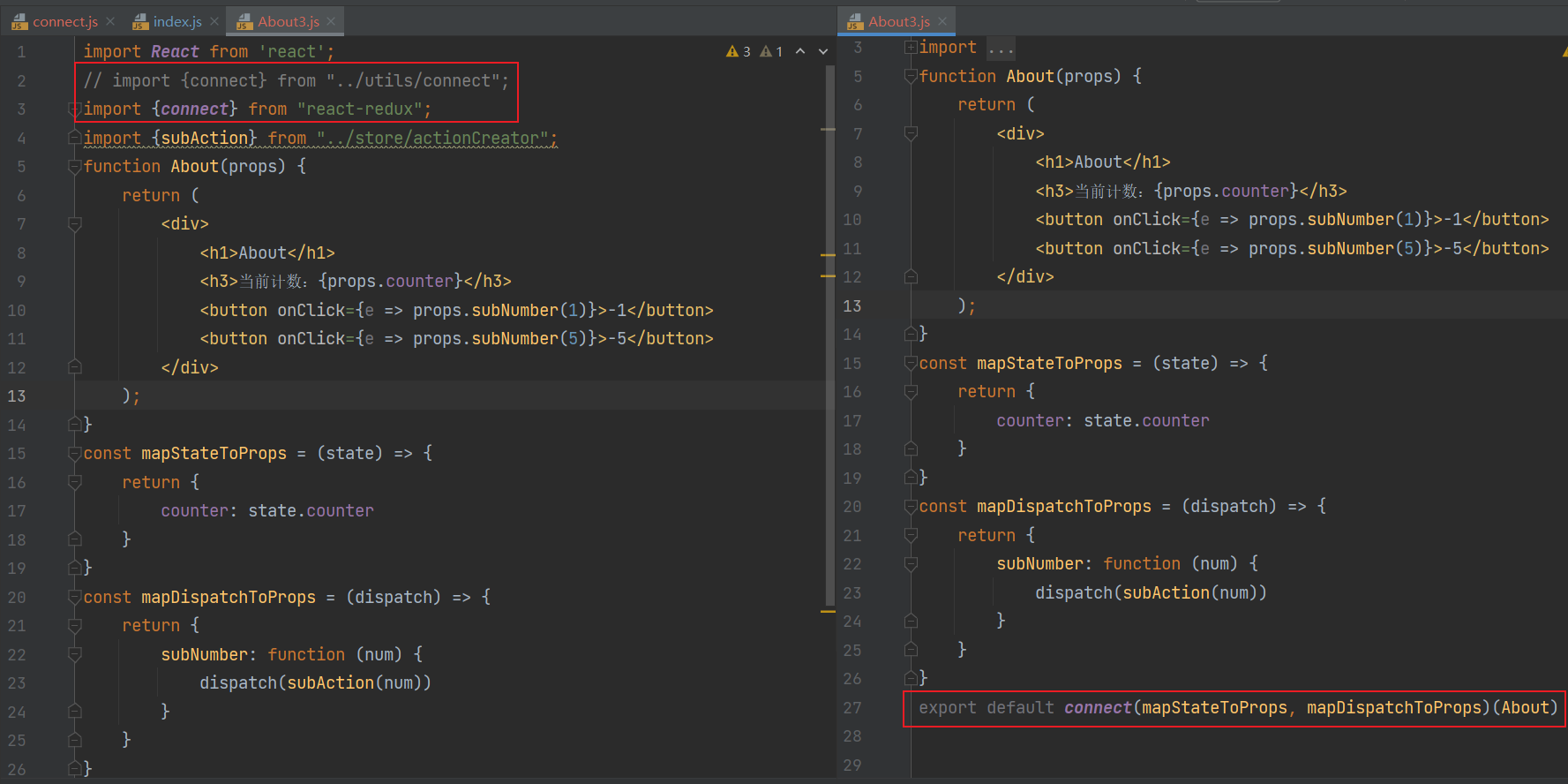Go to next highlighted problem arrow

tap(823, 51)
